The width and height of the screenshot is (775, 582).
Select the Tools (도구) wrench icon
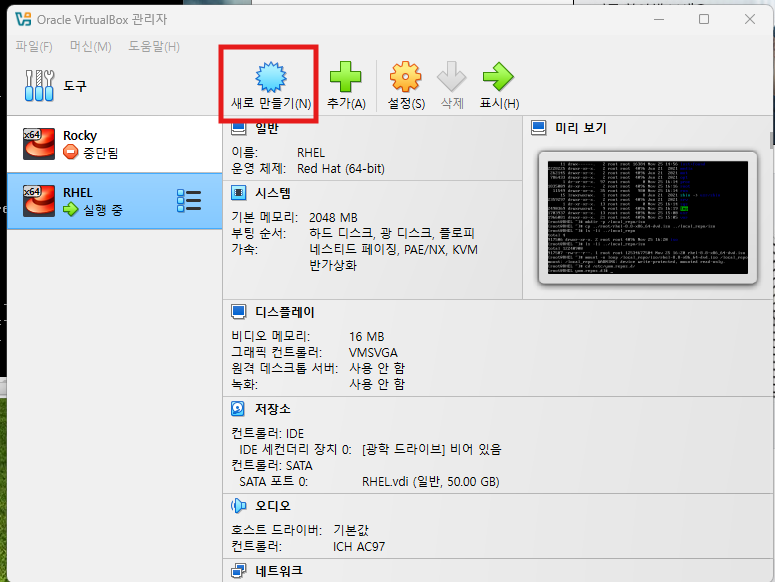pos(39,85)
